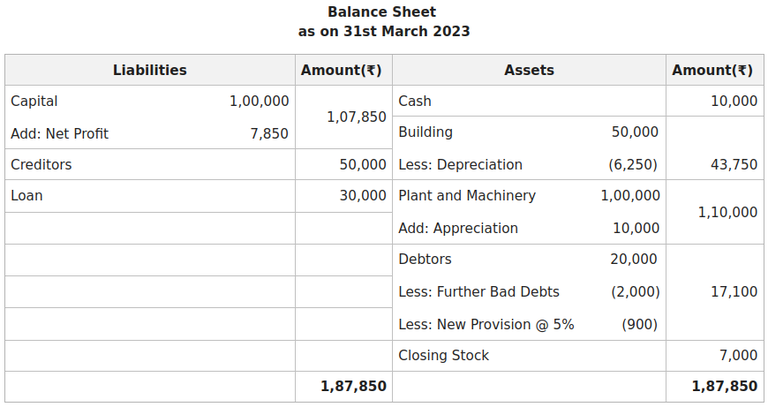
Task: Click the 1,07,850 capital total
Action: pyautogui.click(x=357, y=117)
